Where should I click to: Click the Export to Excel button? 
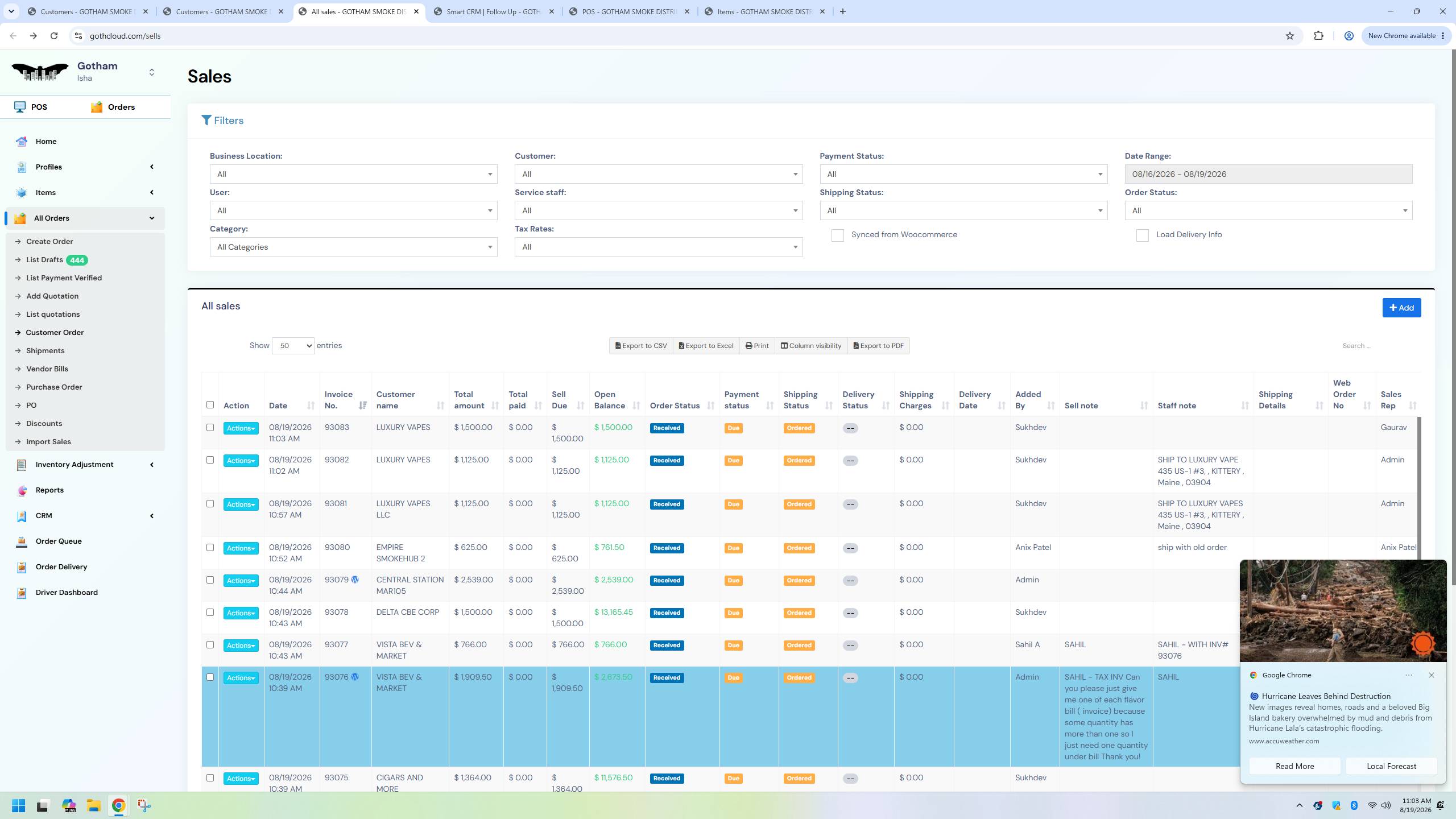click(706, 346)
